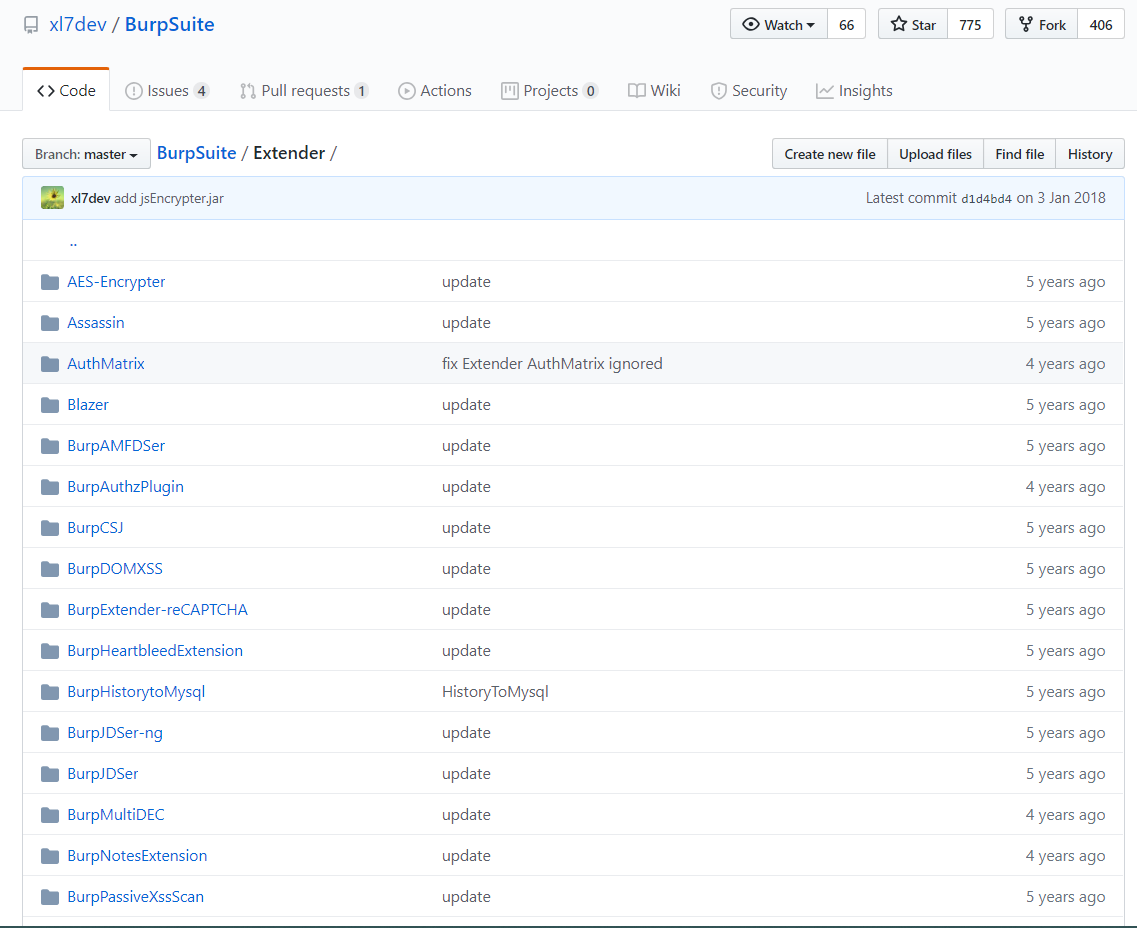Click the BurpExtender-reCAPTCHA folder icon
This screenshot has height=928, width=1137.
(x=50, y=610)
